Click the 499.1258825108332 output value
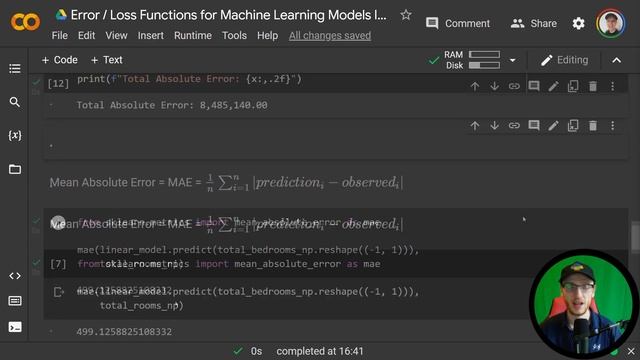This screenshot has width=640, height=360. coord(124,331)
